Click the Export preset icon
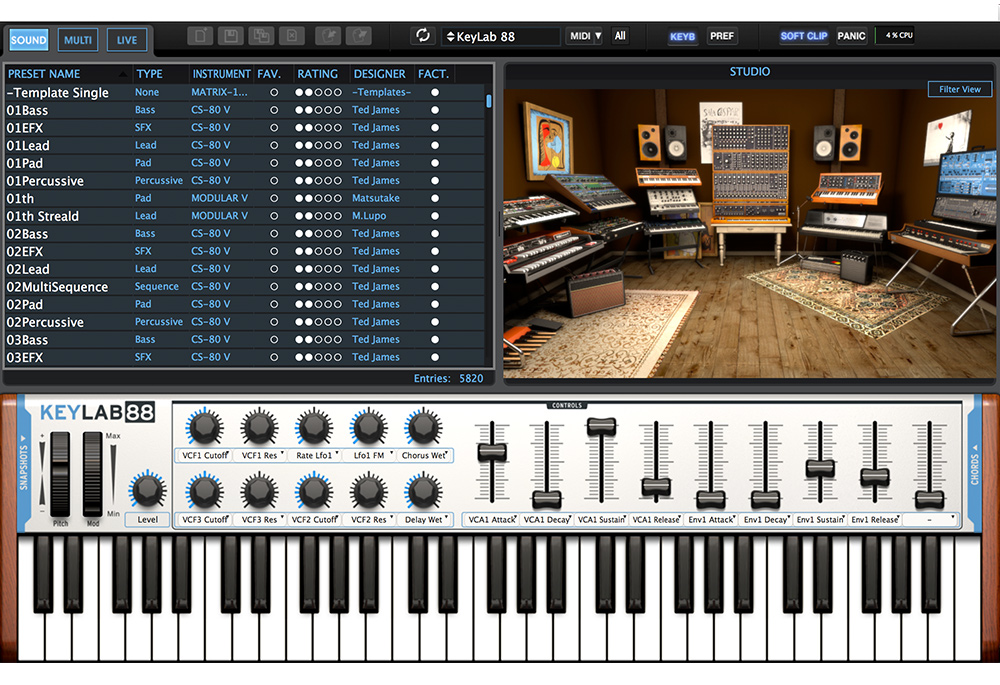 tap(358, 36)
